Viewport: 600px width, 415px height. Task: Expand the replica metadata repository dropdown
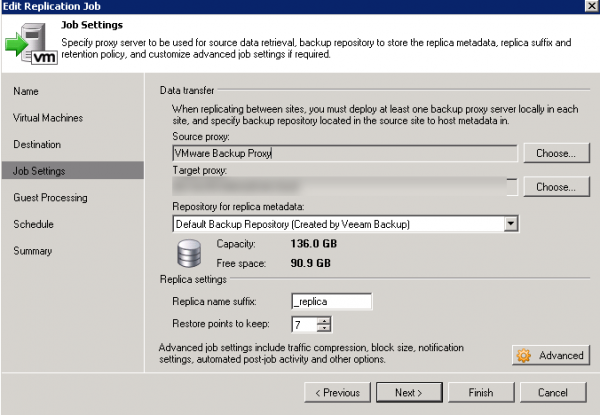pyautogui.click(x=511, y=222)
